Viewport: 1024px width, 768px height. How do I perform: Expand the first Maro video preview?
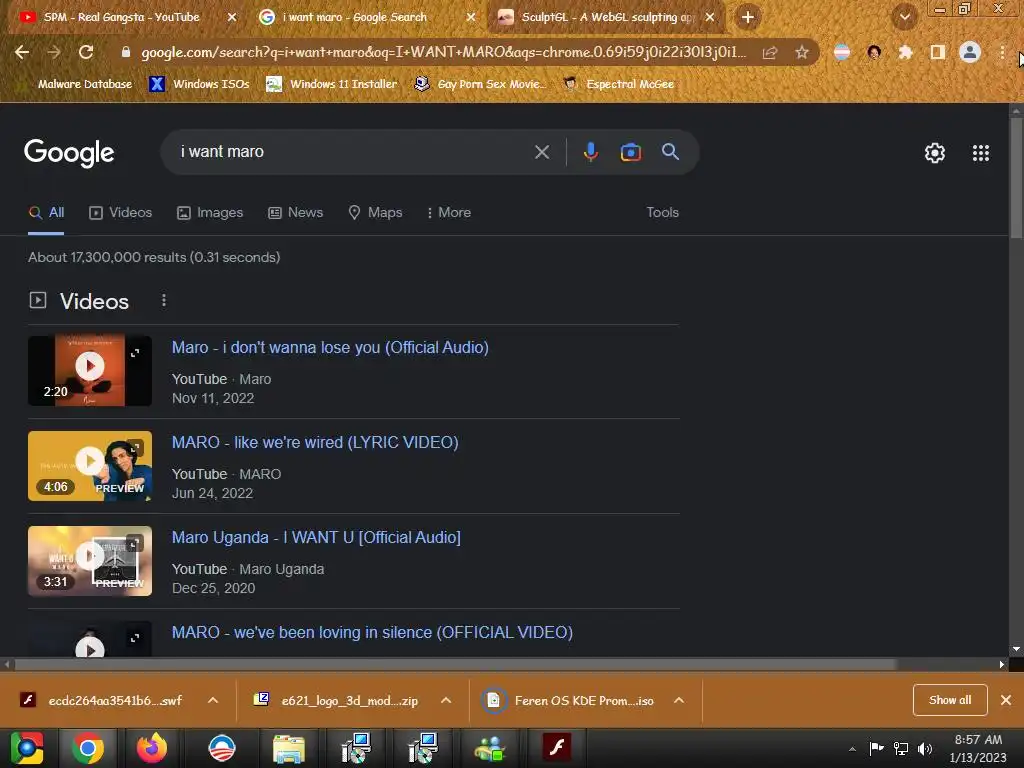pyautogui.click(x=135, y=353)
